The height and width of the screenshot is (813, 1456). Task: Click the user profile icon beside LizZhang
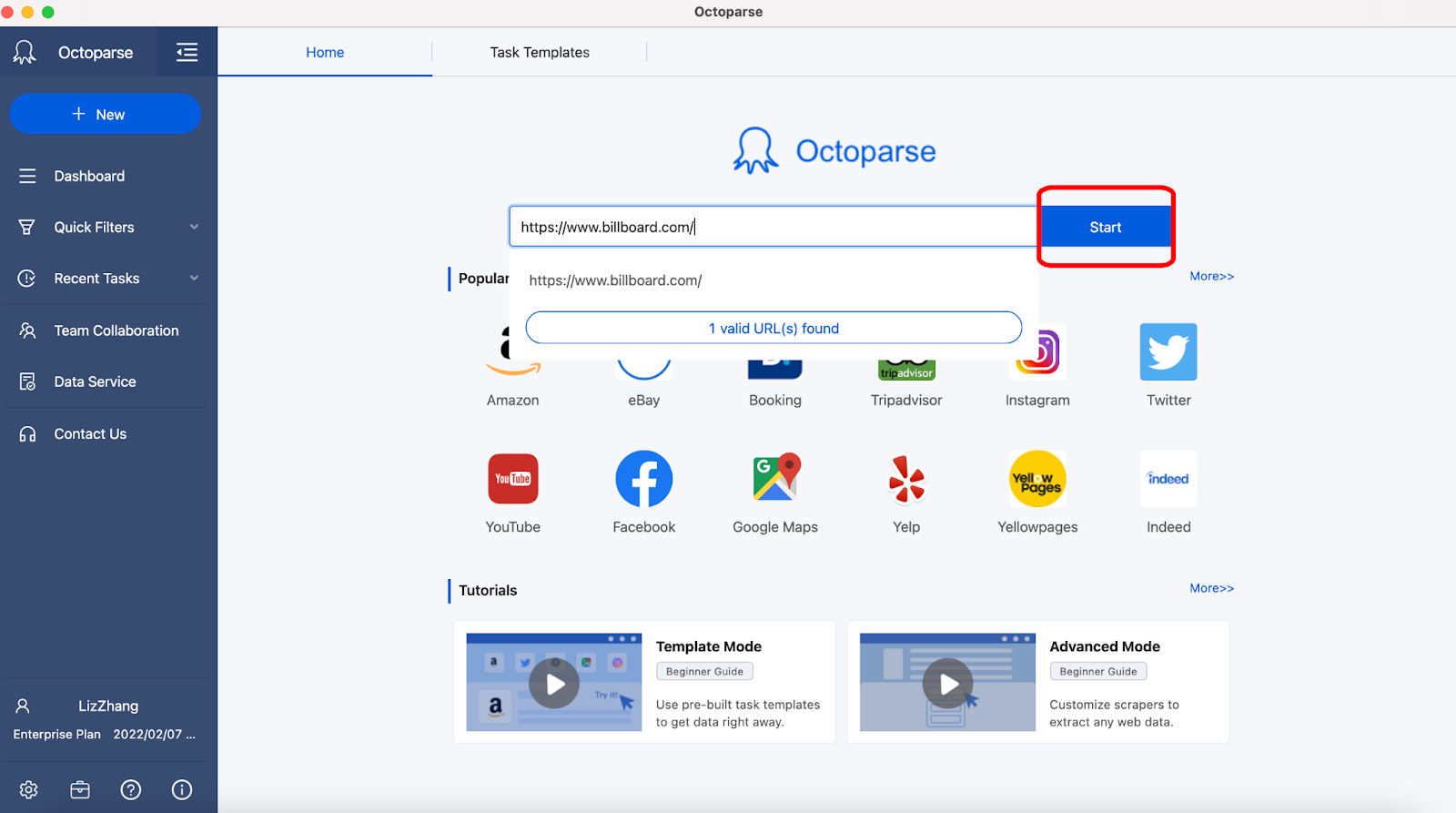23,706
